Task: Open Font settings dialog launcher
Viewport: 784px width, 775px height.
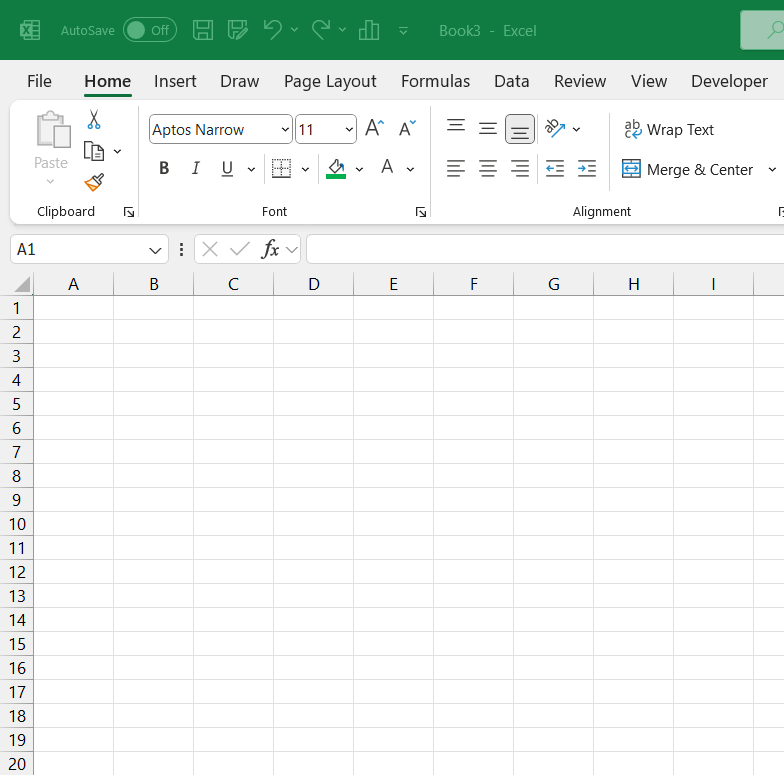Action: pyautogui.click(x=420, y=212)
